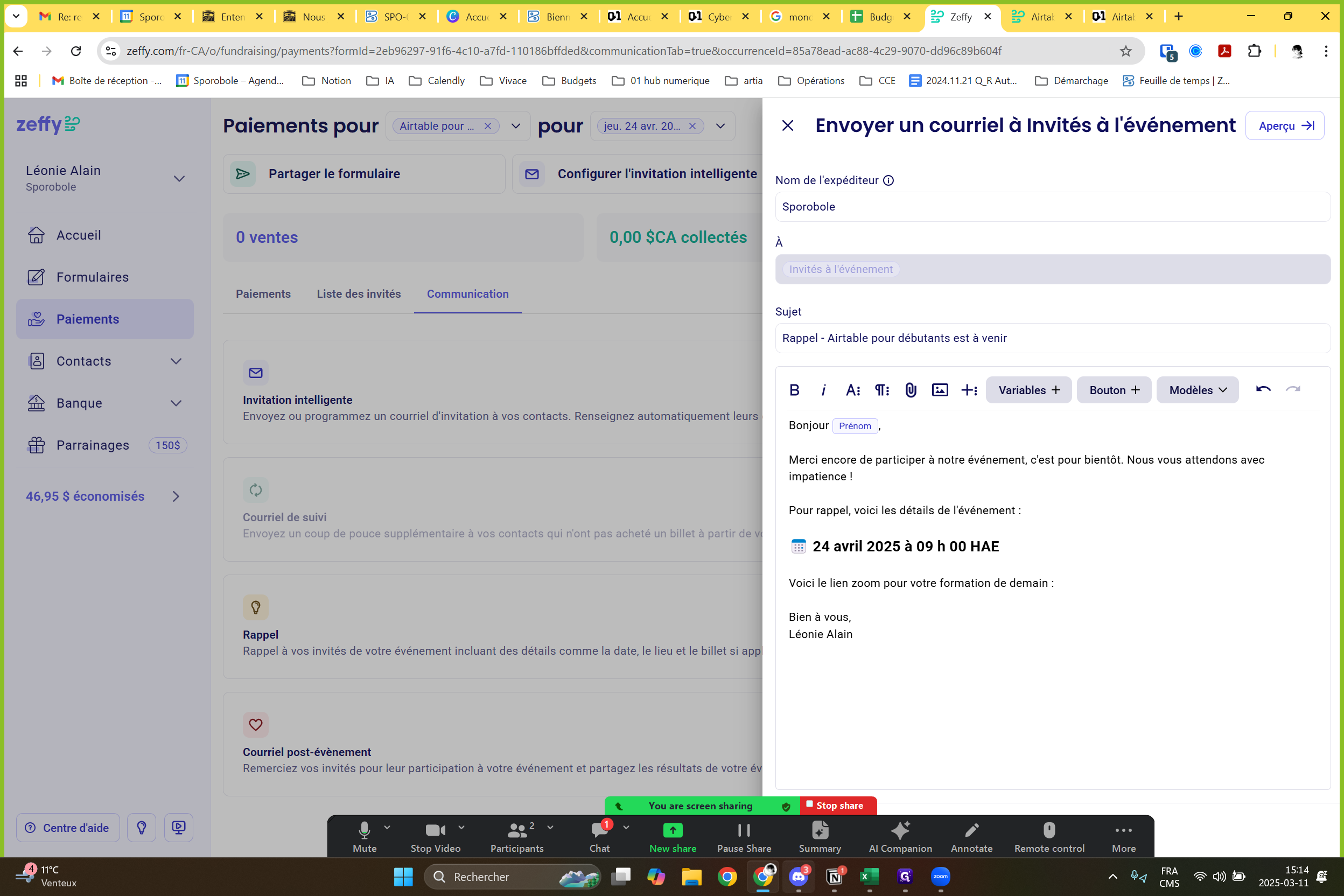Close the email side panel
This screenshot has width=1344, height=896.
tap(787, 125)
